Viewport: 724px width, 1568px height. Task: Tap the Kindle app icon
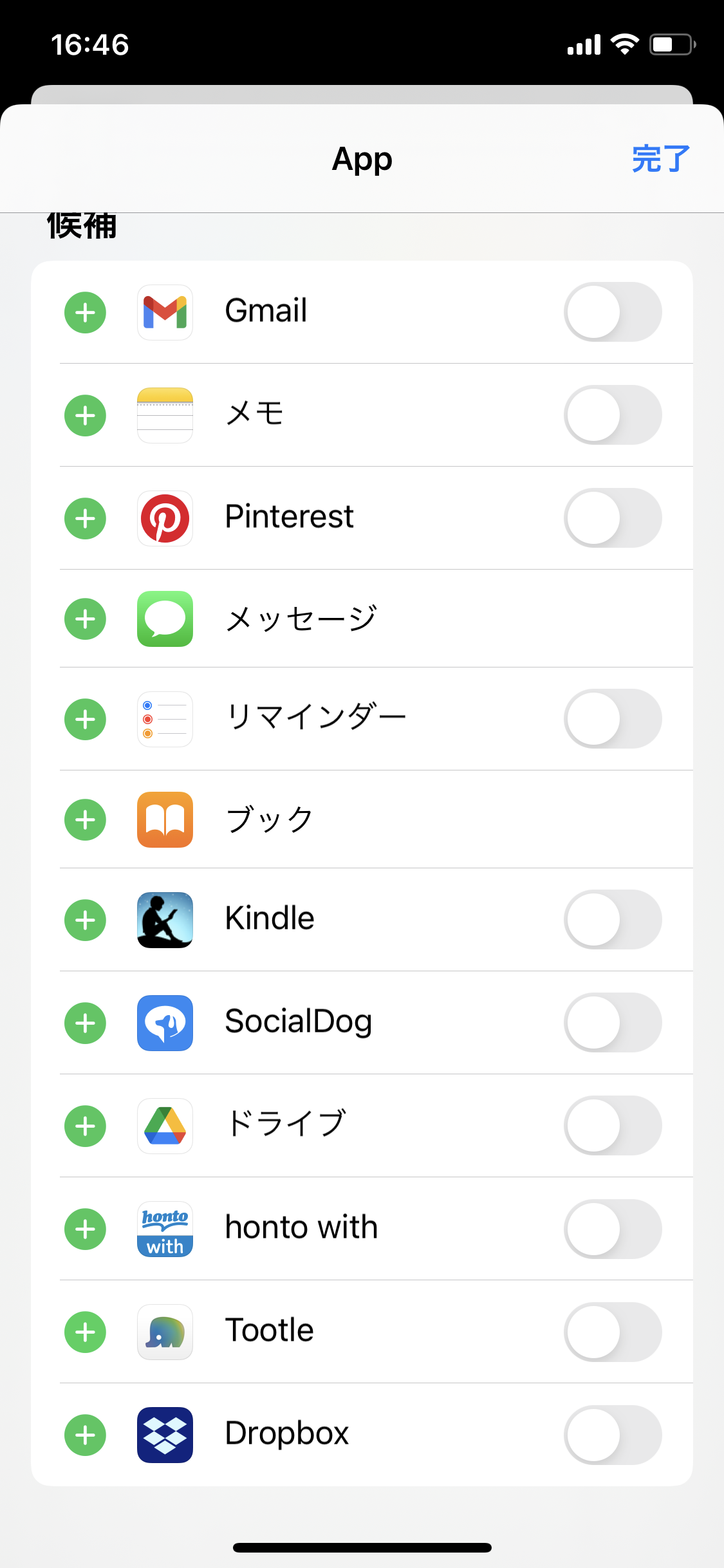pyautogui.click(x=165, y=920)
